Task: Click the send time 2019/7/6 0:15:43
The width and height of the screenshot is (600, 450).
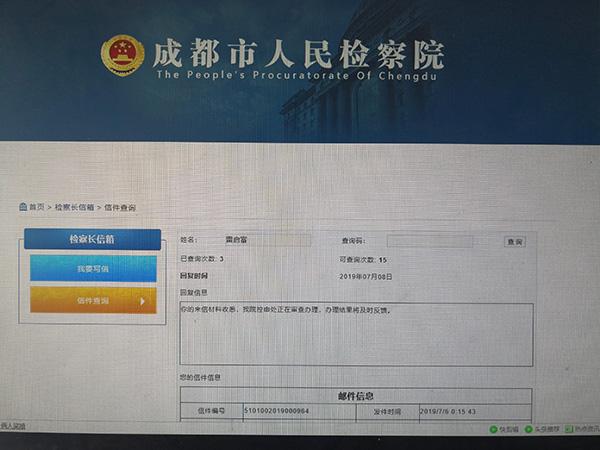Action: pyautogui.click(x=448, y=412)
